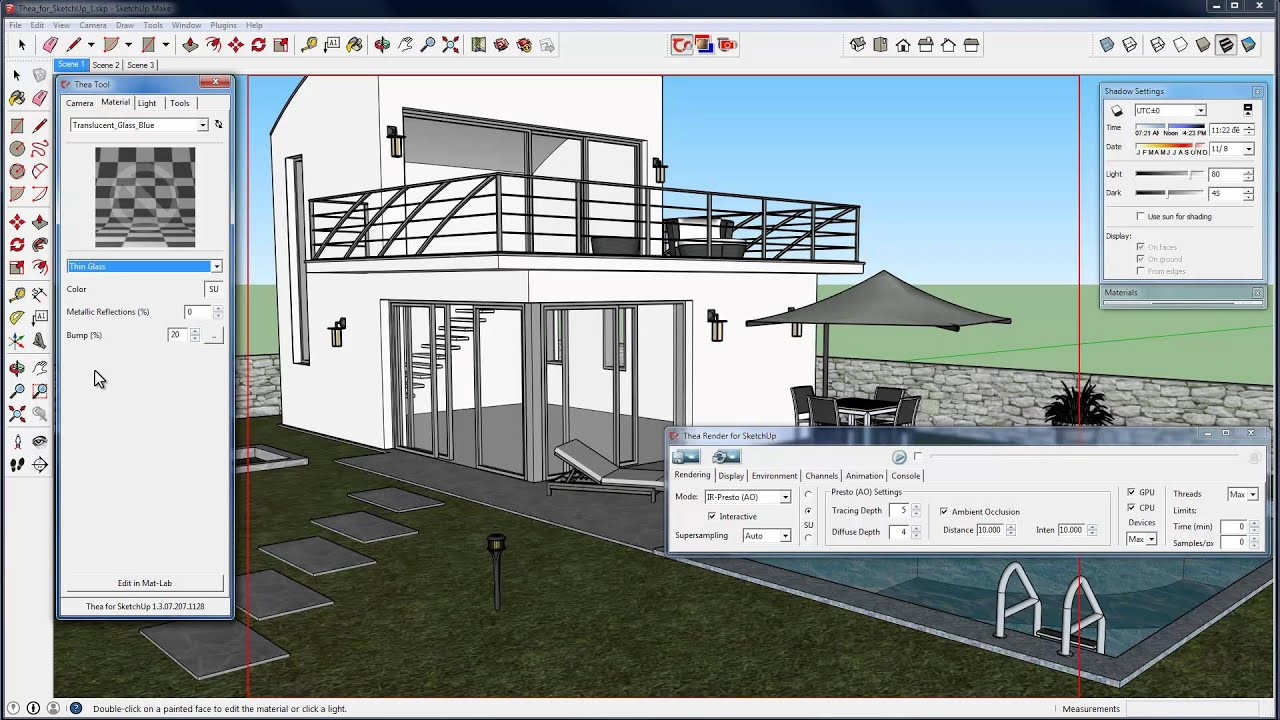Toggle the Ambient Occlusion checkbox
Viewport: 1280px width, 720px height.
(x=943, y=511)
